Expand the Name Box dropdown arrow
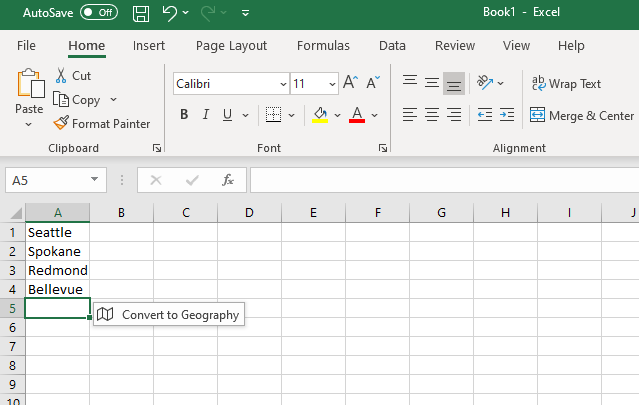The image size is (639, 405). coord(95,180)
